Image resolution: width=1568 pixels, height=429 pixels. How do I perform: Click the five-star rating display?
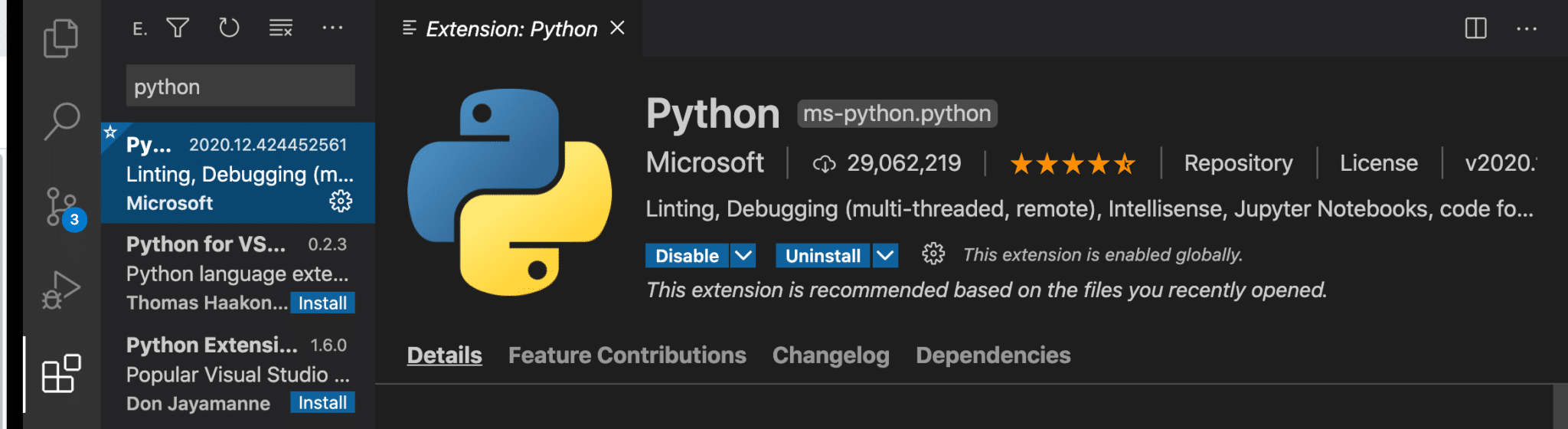1072,164
